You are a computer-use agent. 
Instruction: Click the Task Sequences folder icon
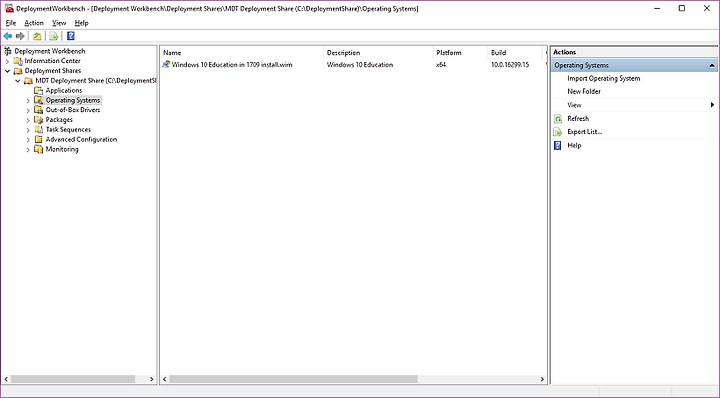tap(39, 130)
